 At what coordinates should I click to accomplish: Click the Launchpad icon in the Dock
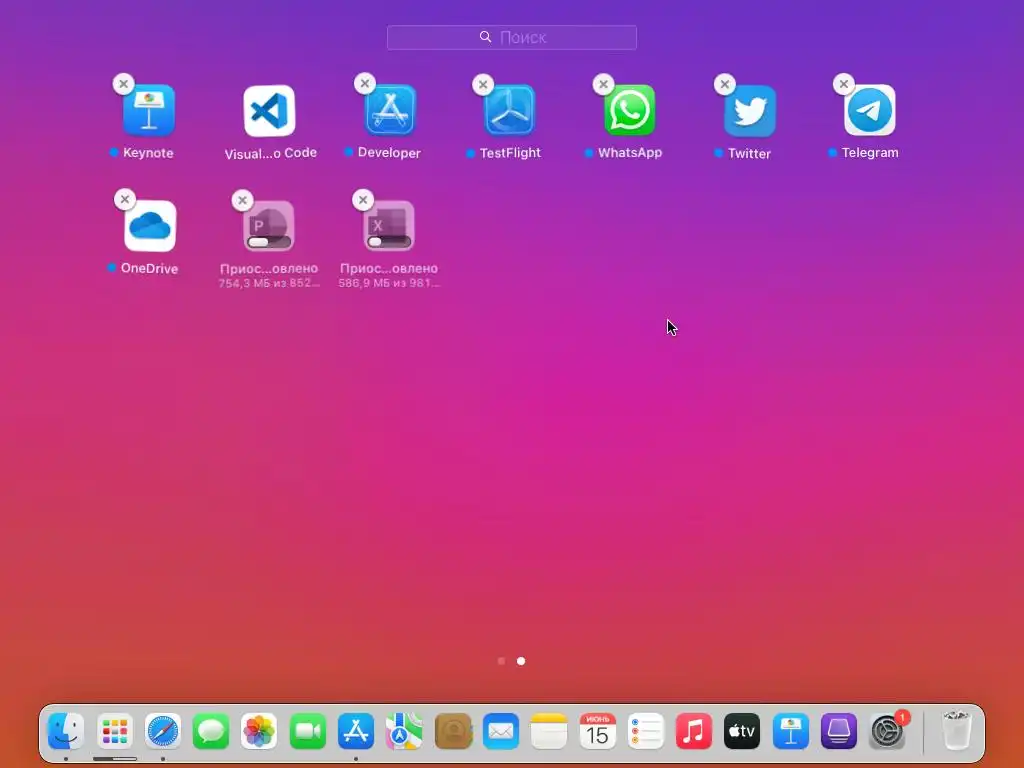tap(115, 731)
